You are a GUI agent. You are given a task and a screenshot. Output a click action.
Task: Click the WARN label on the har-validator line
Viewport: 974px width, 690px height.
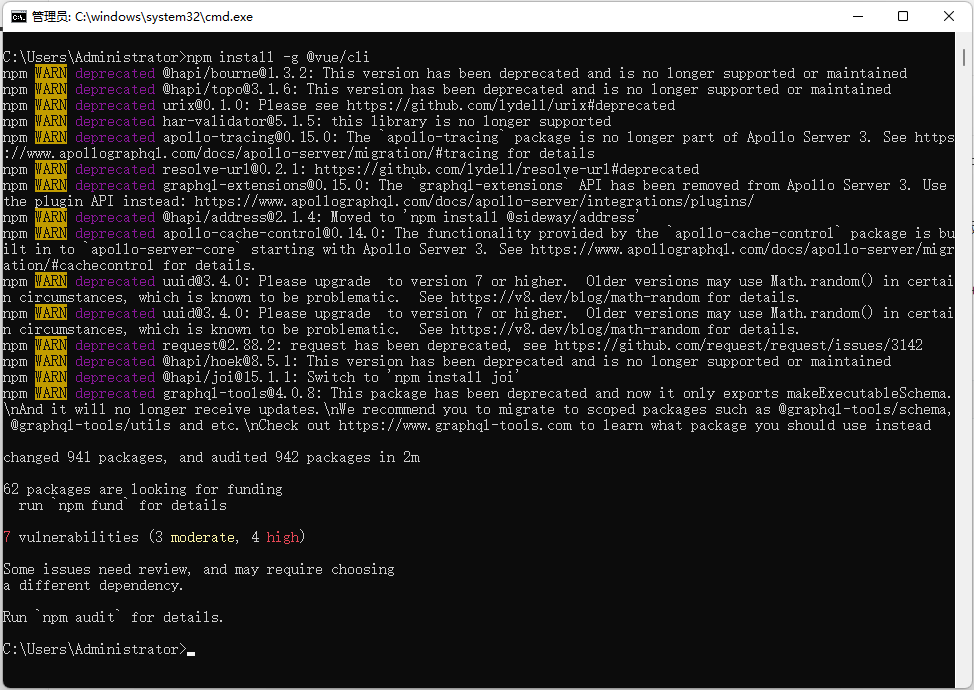51,122
